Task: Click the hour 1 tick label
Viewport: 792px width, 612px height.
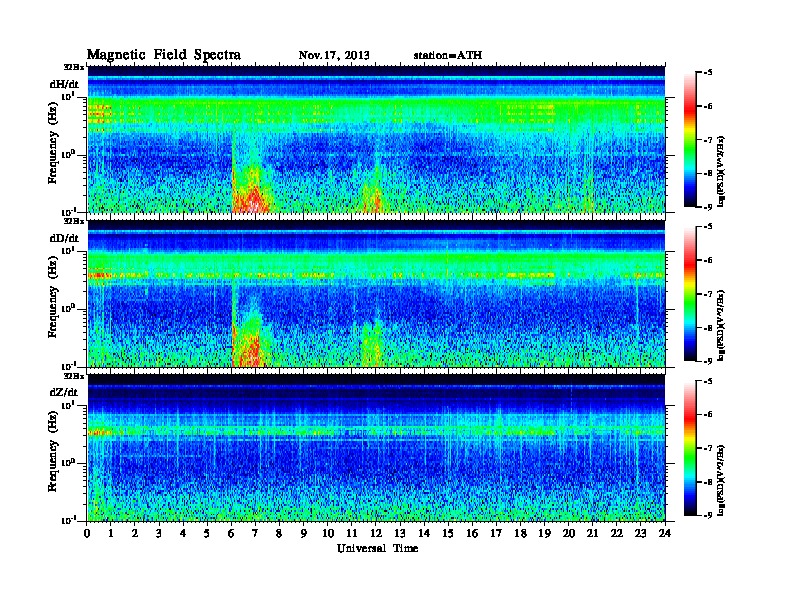Action: [111, 533]
